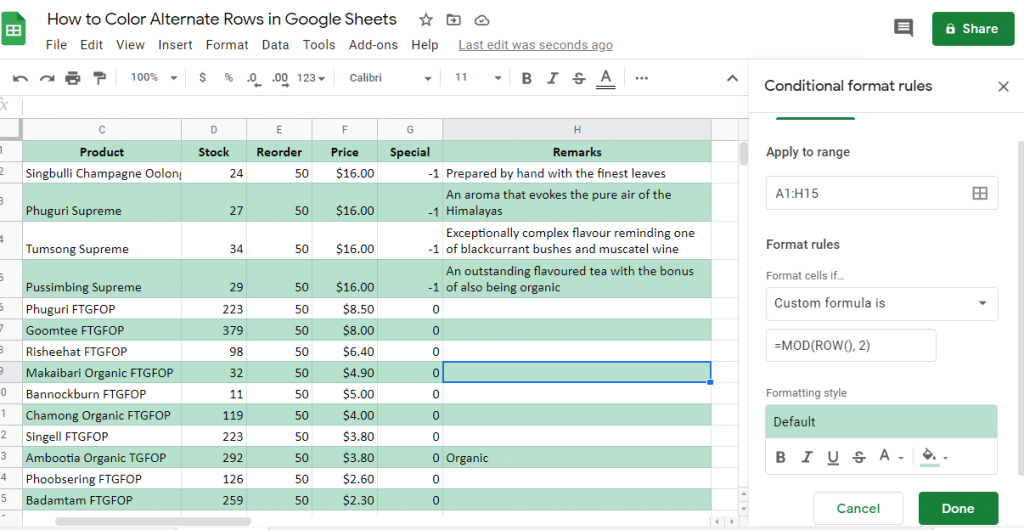Open text color in main toolbar
The height and width of the screenshot is (530, 1024).
point(606,78)
